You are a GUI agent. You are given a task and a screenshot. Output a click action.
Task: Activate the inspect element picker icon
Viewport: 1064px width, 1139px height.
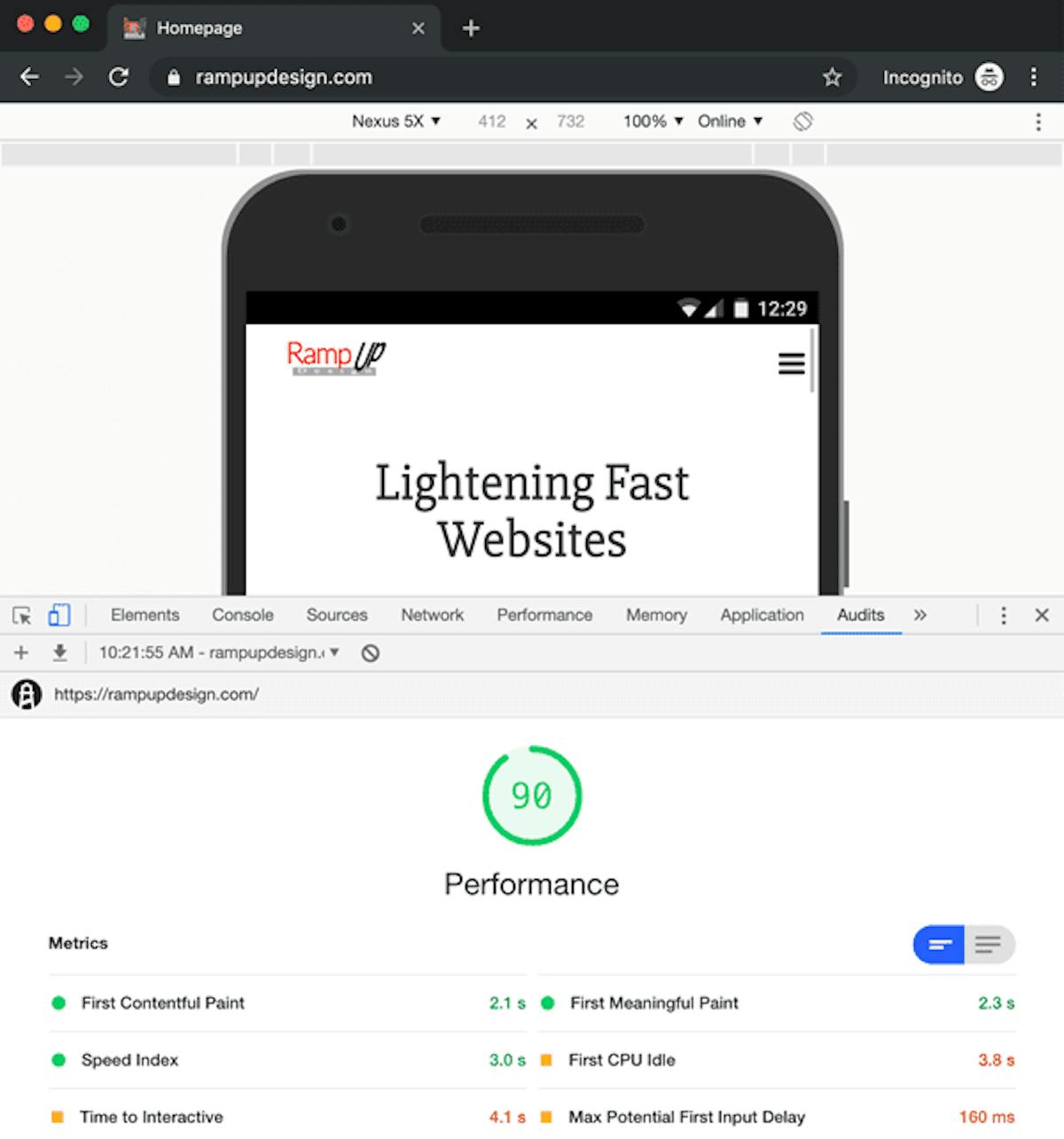(22, 615)
